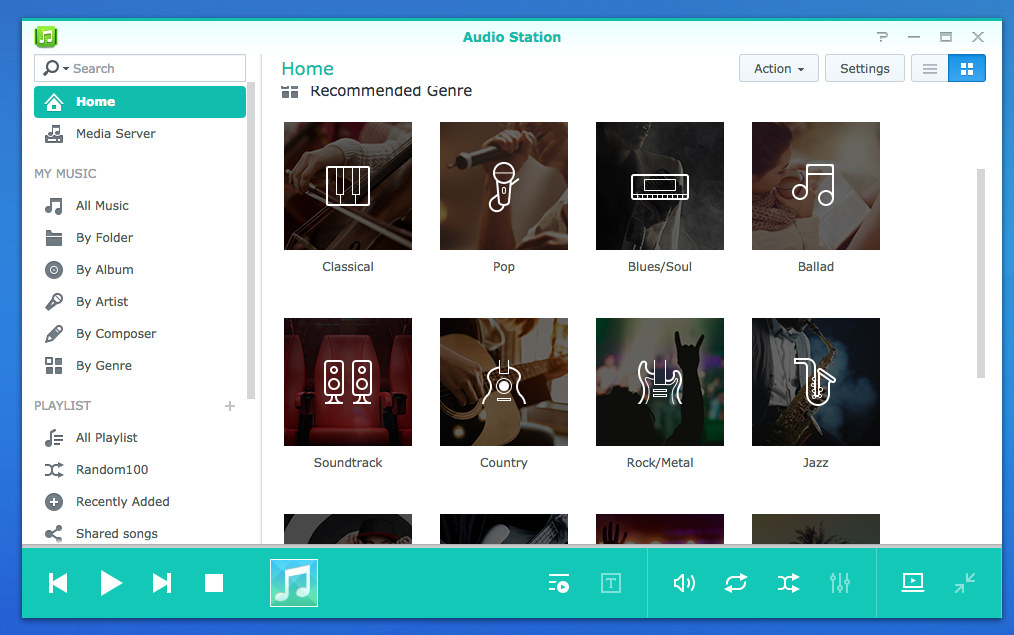Toggle shuffle mode in player bar
Viewport: 1014px width, 635px height.
(x=788, y=583)
